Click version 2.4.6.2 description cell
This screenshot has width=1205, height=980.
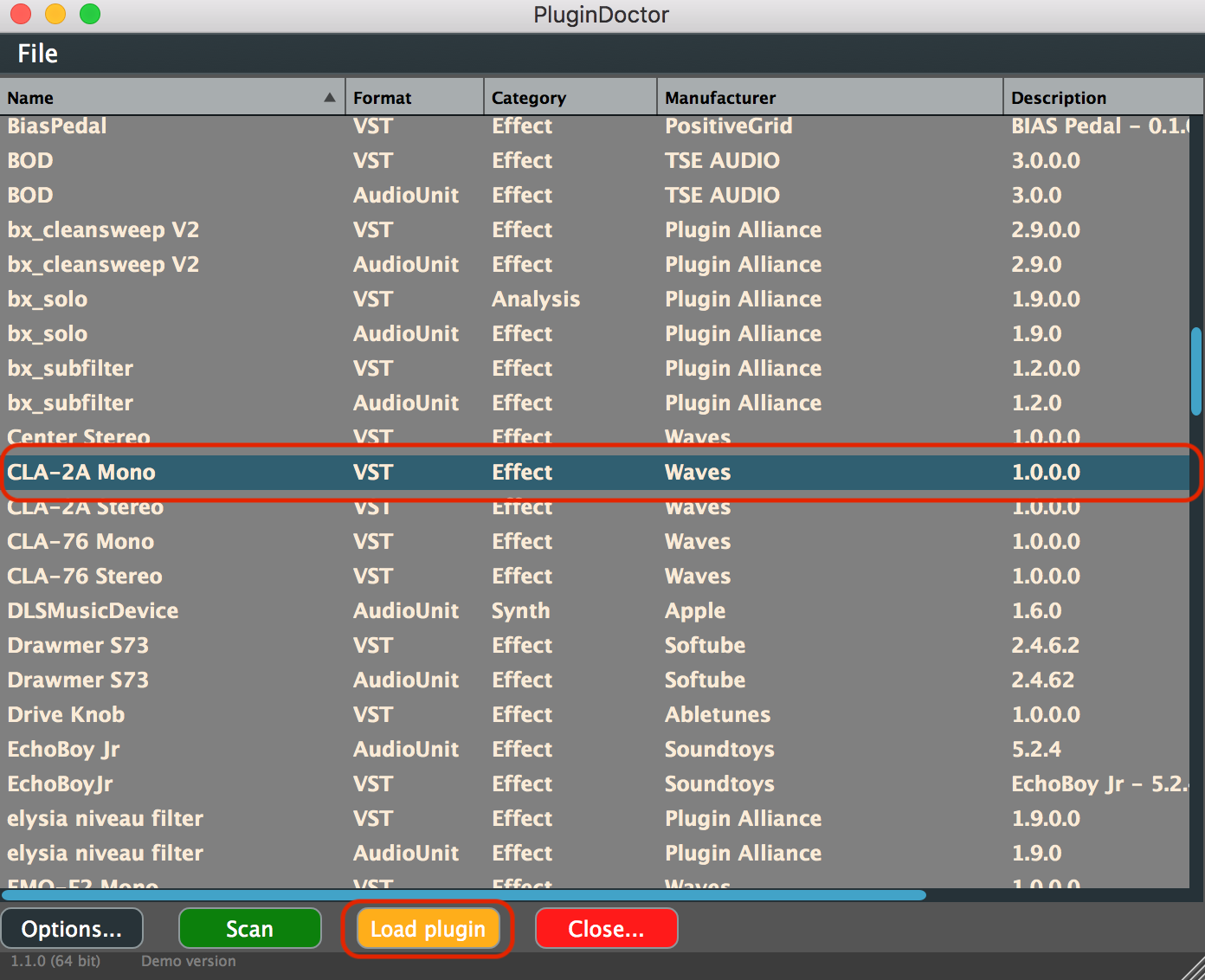(1046, 646)
